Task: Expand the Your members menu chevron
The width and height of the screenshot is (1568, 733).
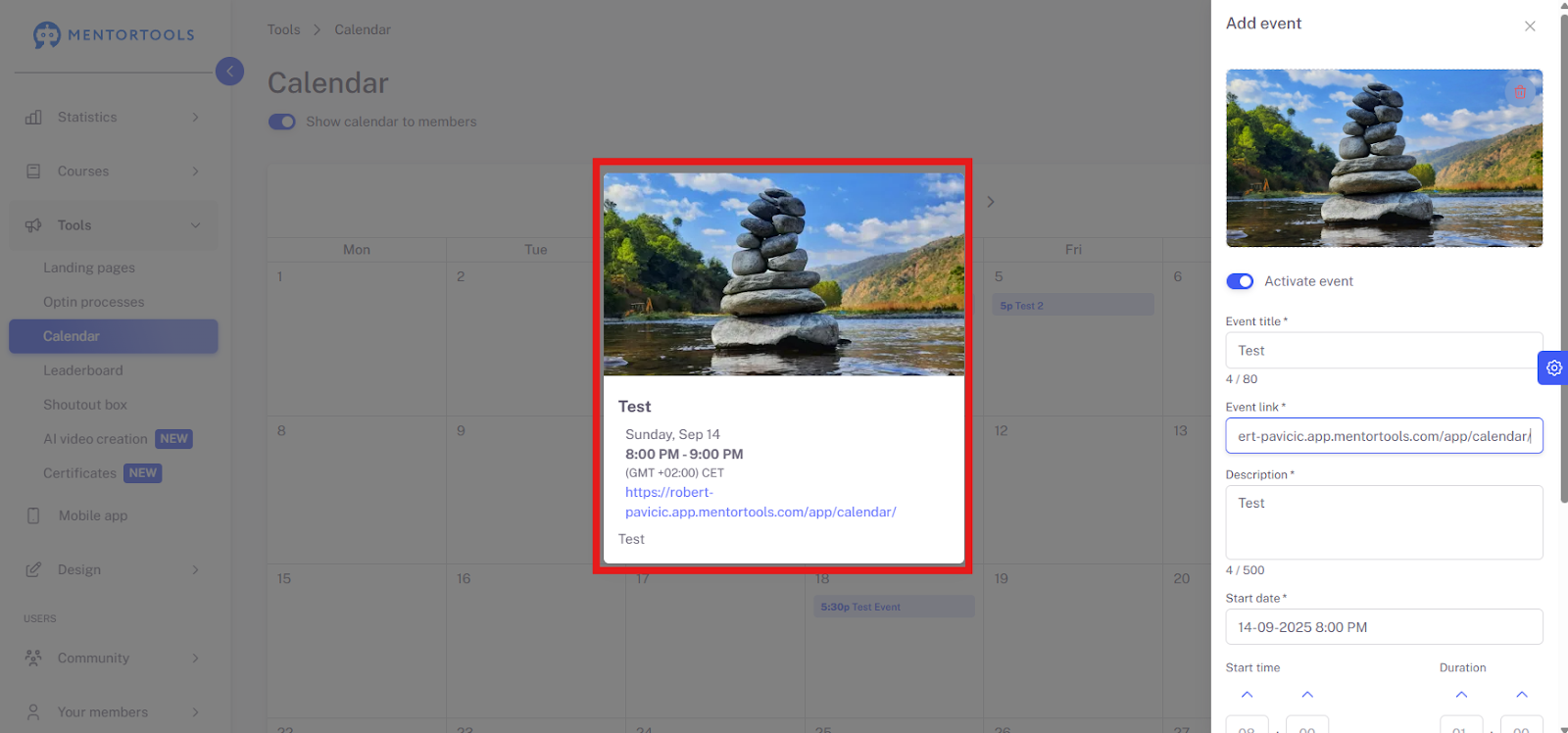Action: pos(195,712)
